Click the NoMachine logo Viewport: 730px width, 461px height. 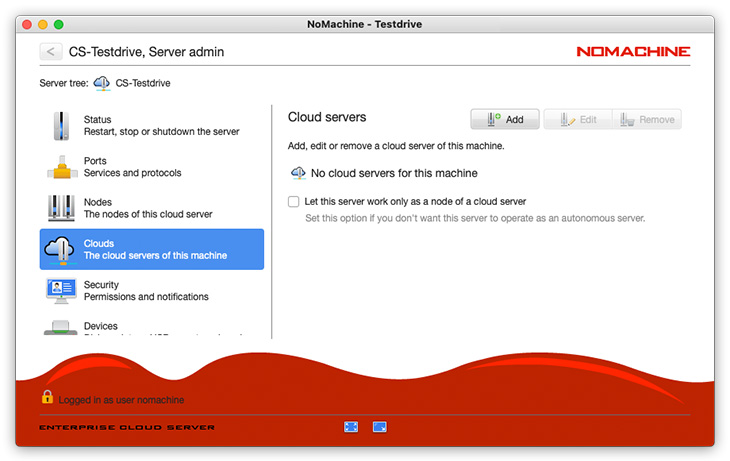tap(633, 51)
